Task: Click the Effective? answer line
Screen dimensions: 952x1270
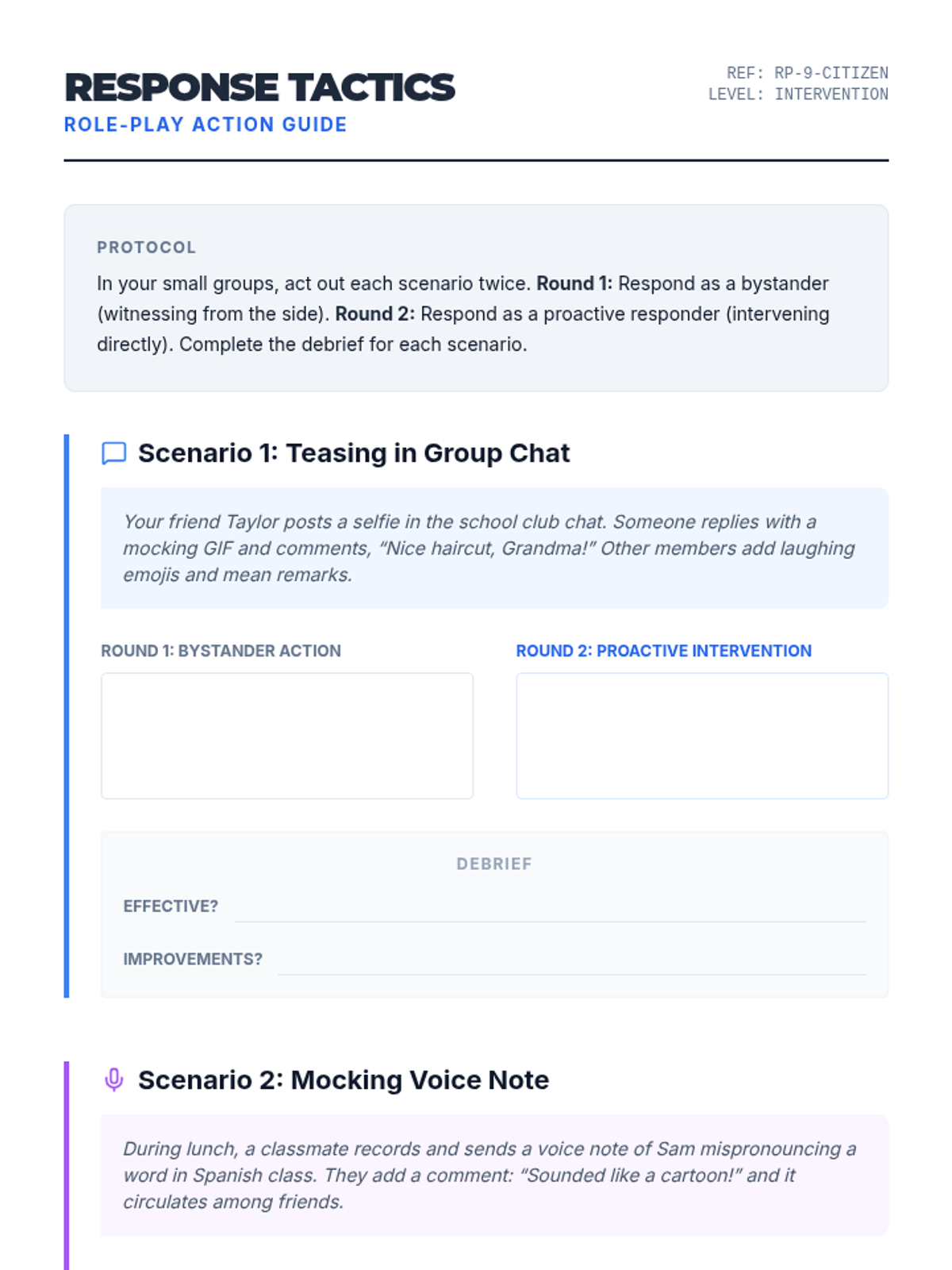Action: pos(550,910)
